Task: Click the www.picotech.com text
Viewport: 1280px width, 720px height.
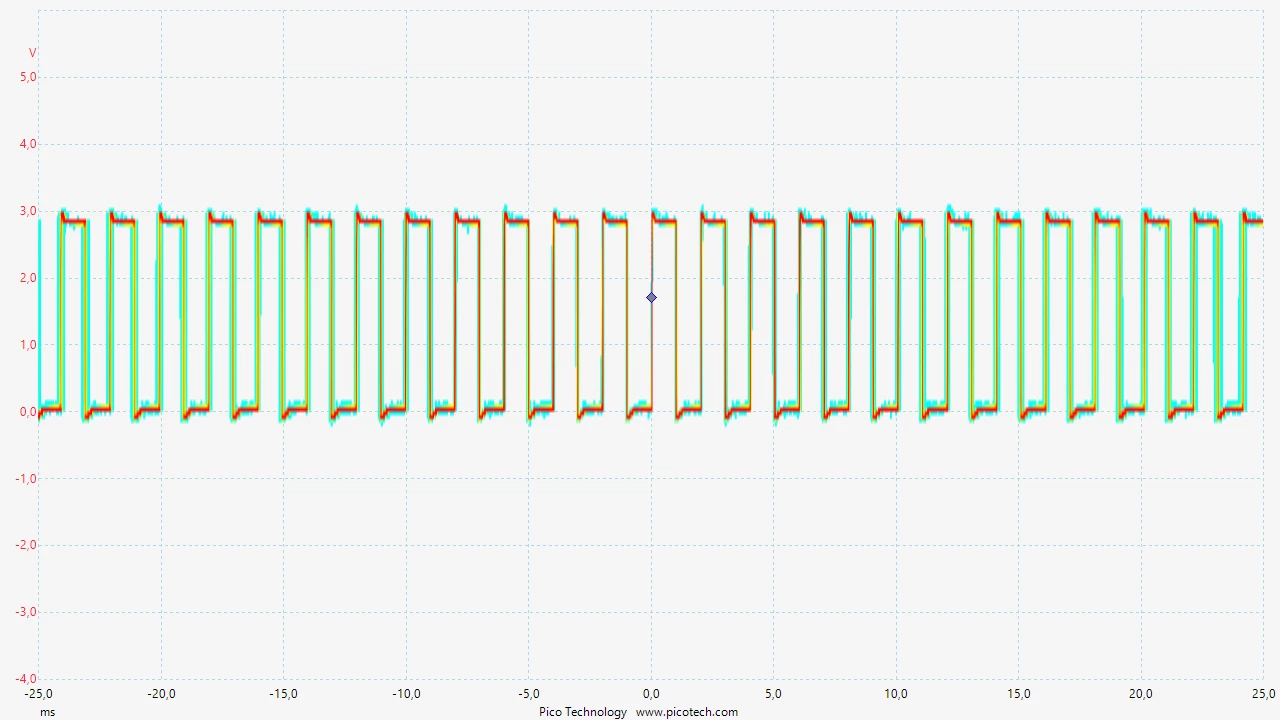Action: coord(687,712)
